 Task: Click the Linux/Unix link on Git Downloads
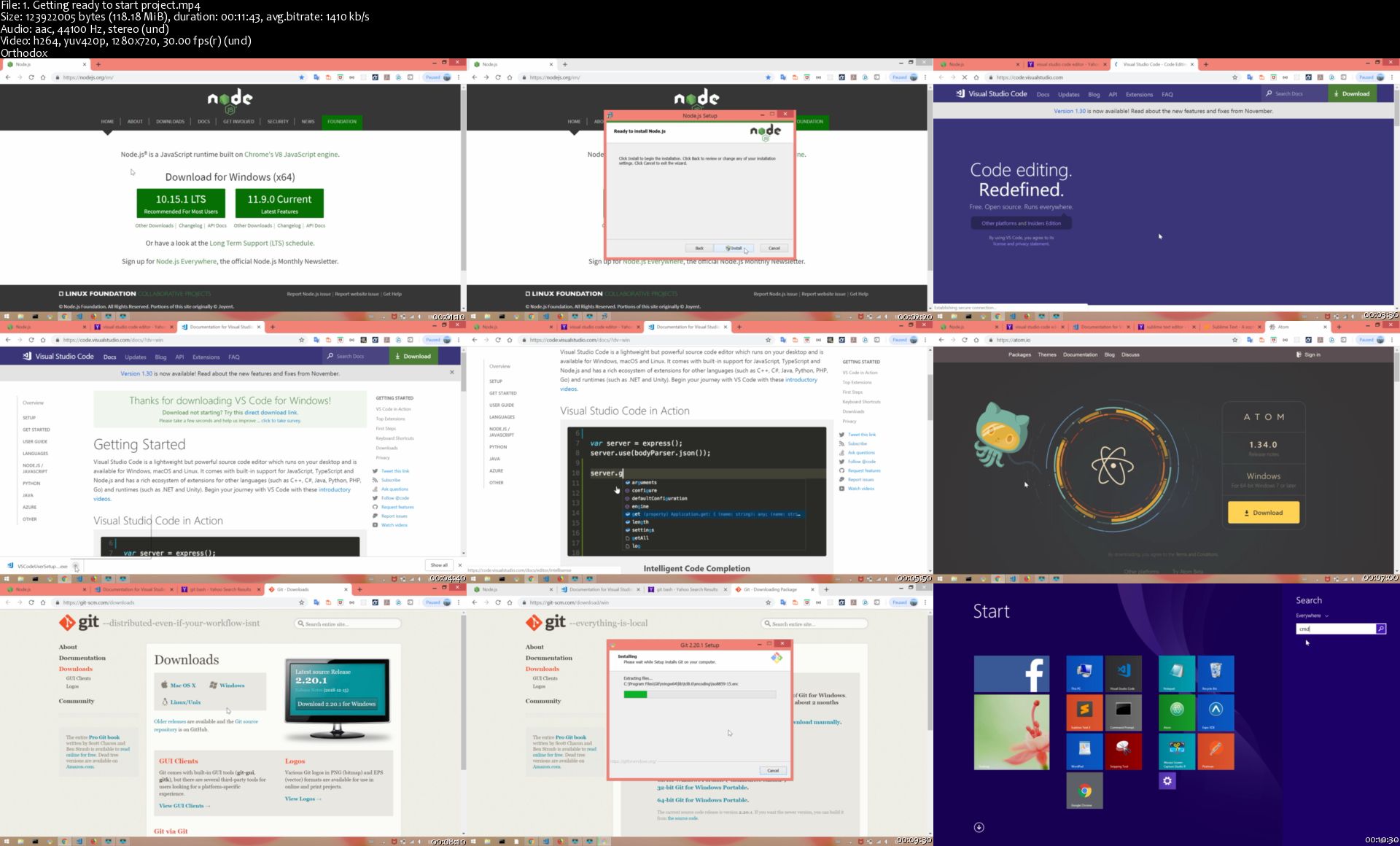(181, 702)
